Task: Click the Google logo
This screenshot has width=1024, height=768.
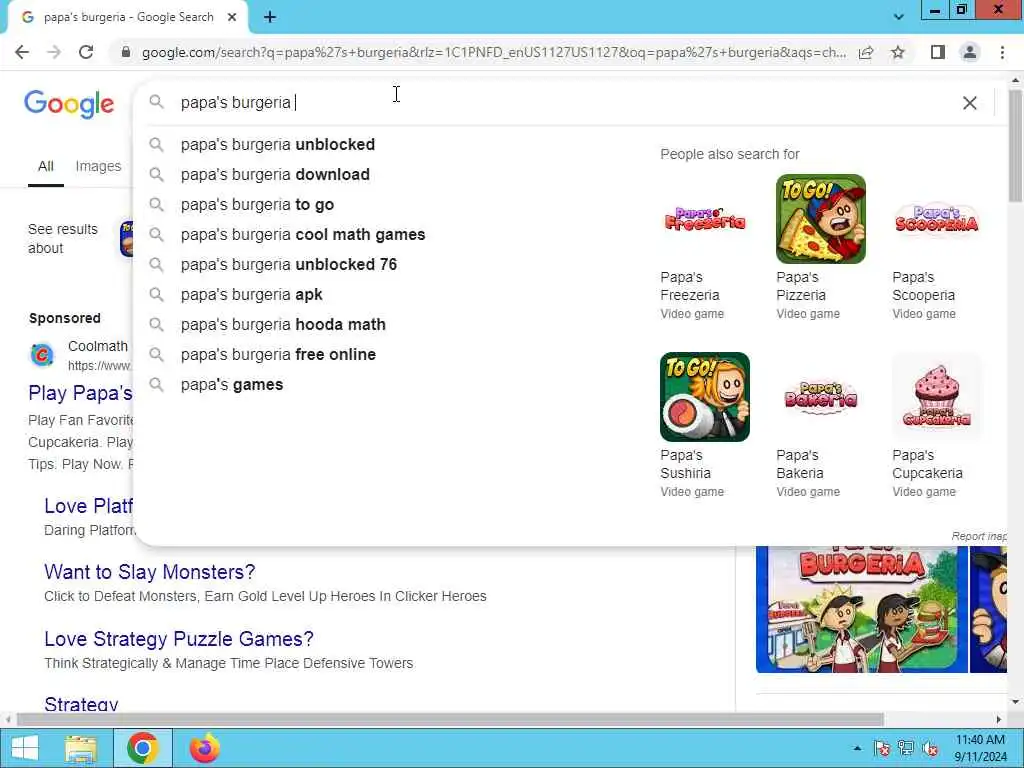Action: (x=69, y=104)
